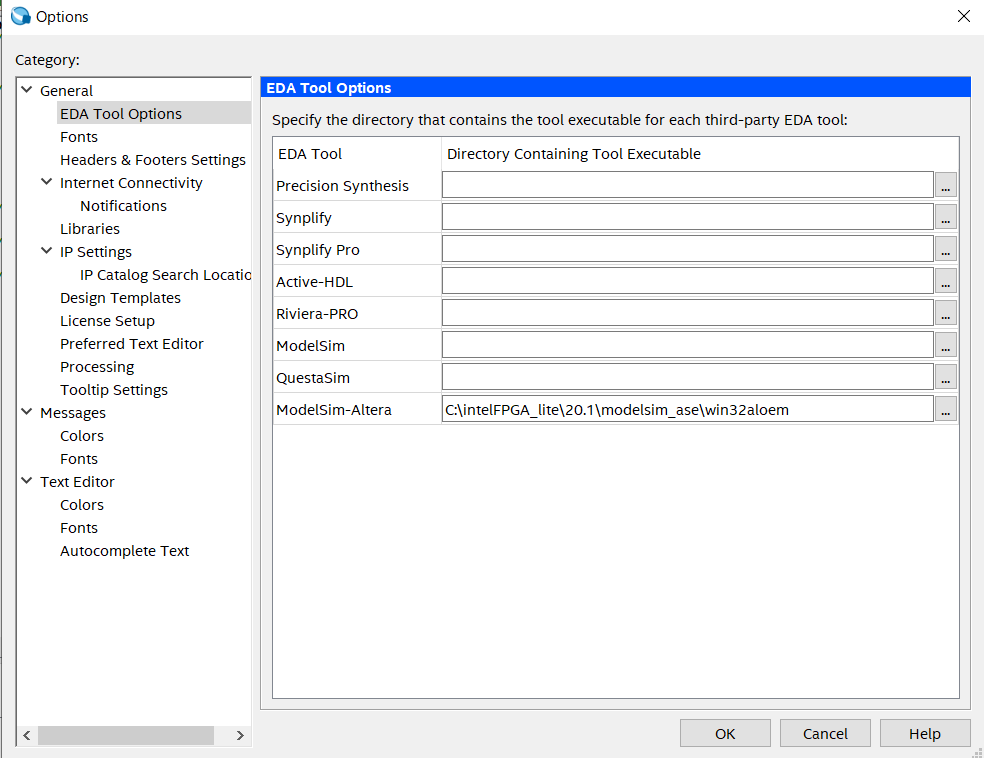Confirm with the OK button

coord(725,734)
